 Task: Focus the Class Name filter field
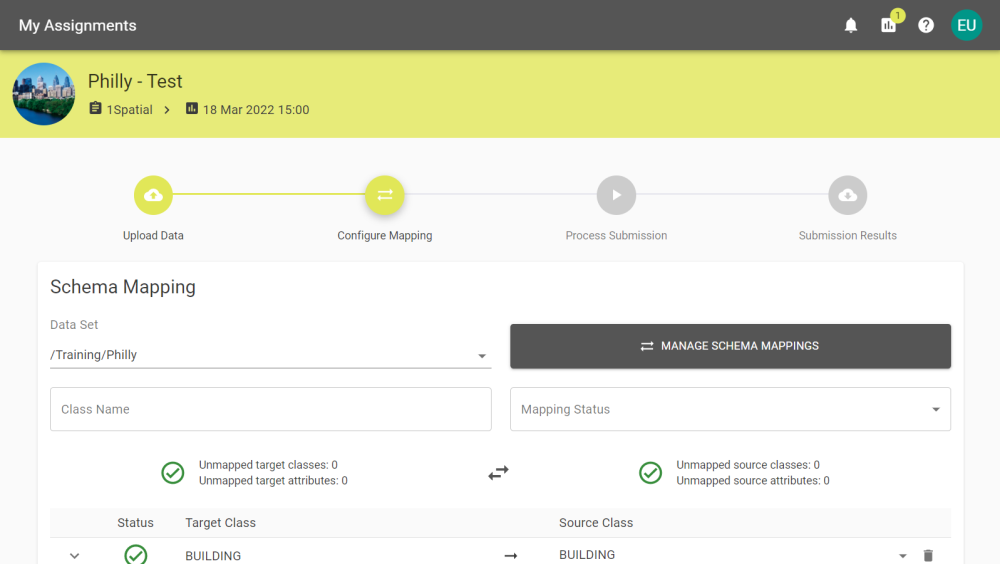coord(270,409)
